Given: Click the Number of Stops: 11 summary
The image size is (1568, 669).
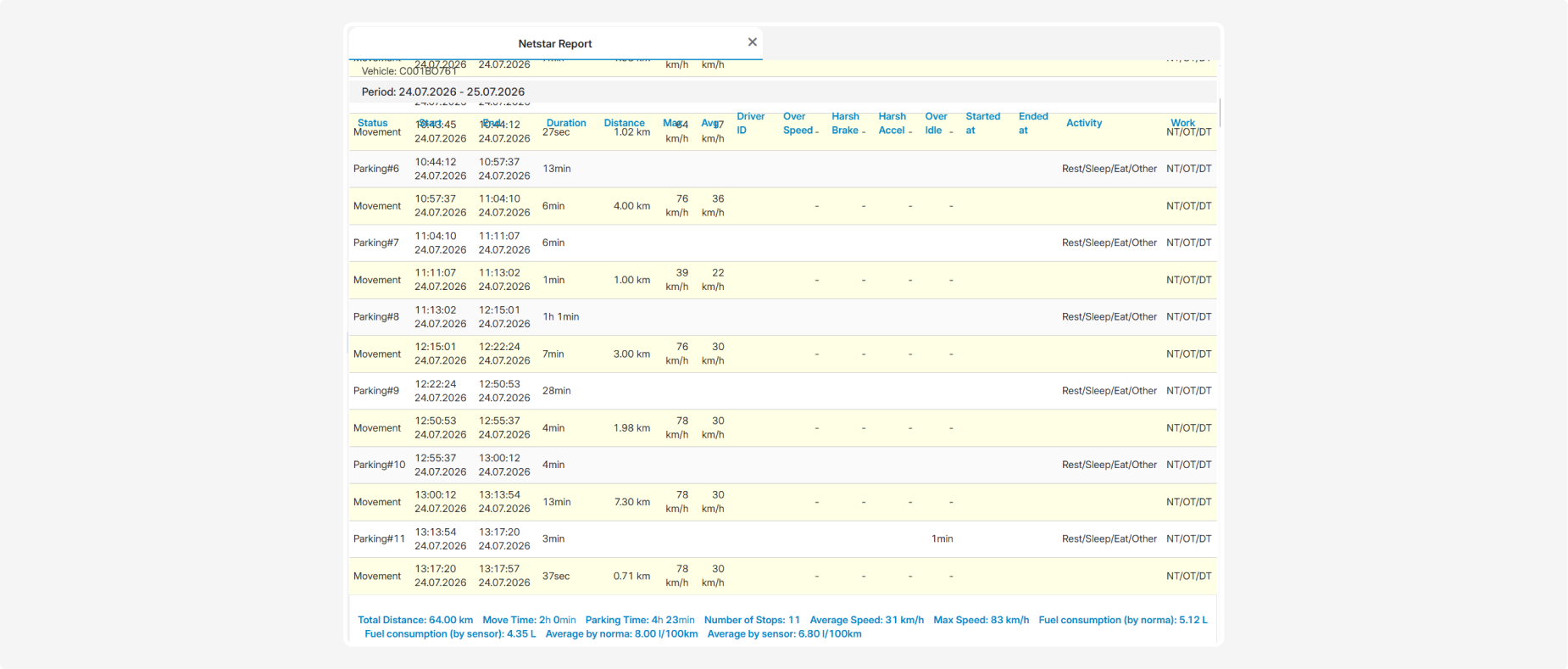Looking at the screenshot, I should (752, 620).
